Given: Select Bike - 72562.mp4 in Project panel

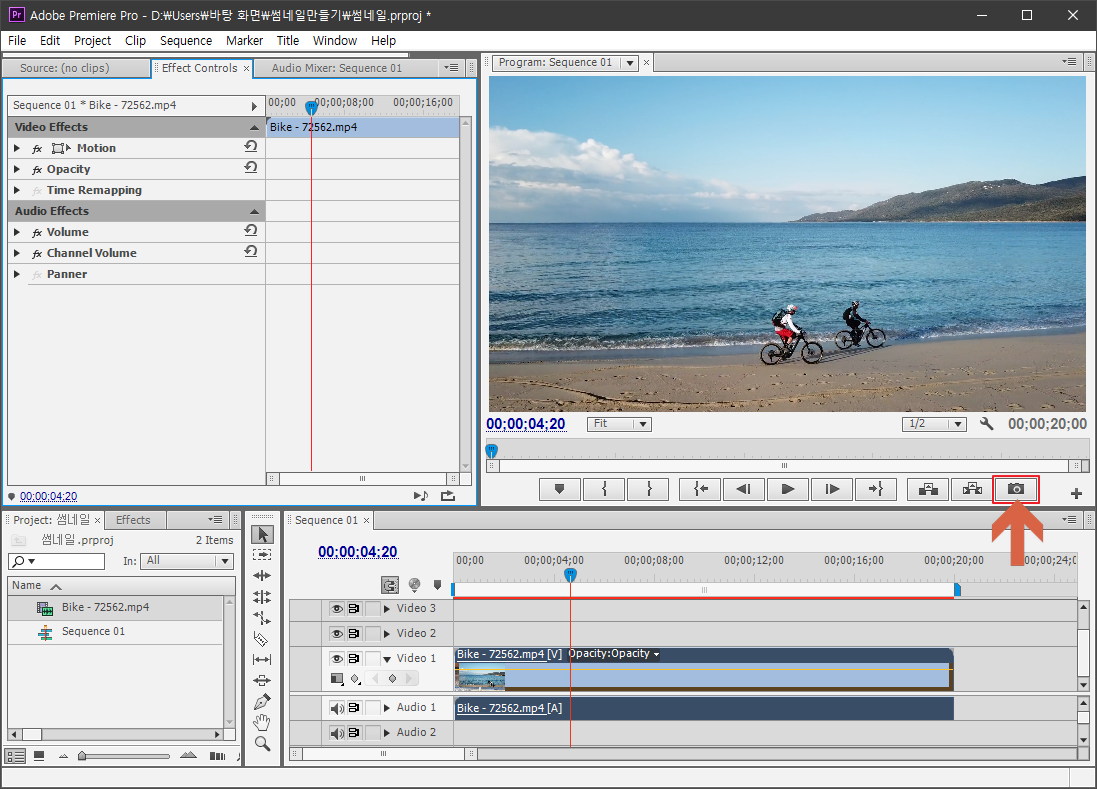Looking at the screenshot, I should (105, 607).
